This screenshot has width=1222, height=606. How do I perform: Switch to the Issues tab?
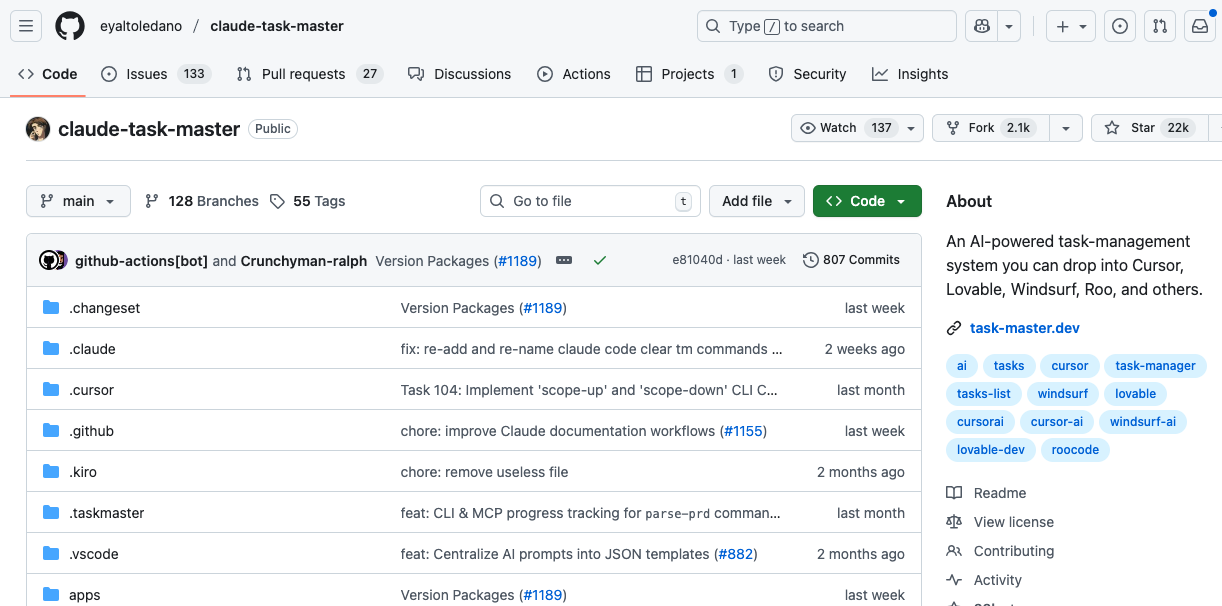[155, 74]
